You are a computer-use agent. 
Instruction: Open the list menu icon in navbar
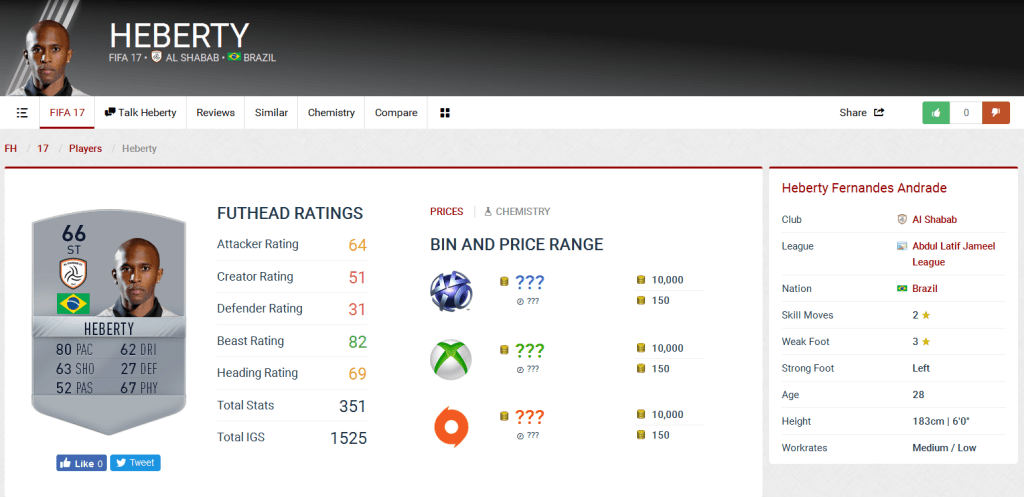point(22,113)
